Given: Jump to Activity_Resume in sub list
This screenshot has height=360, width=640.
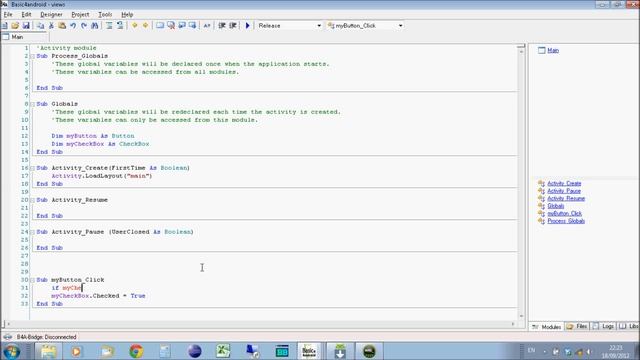Looking at the screenshot, I should [566, 198].
